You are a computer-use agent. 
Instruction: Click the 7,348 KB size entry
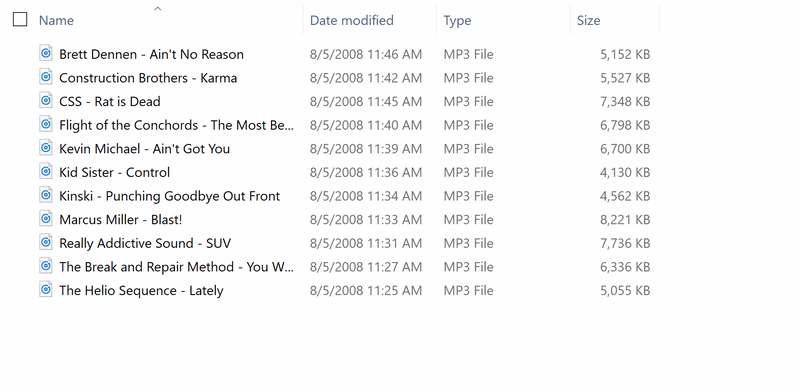[x=625, y=102]
